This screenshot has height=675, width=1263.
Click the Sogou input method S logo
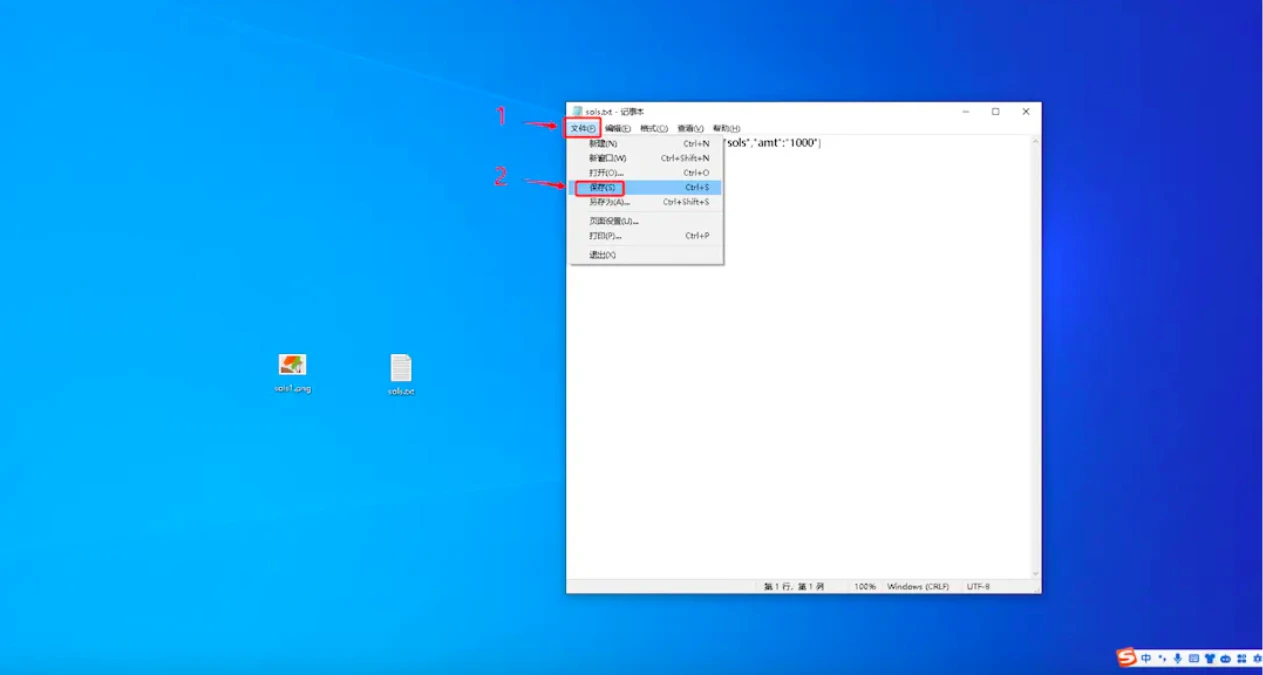(1127, 658)
